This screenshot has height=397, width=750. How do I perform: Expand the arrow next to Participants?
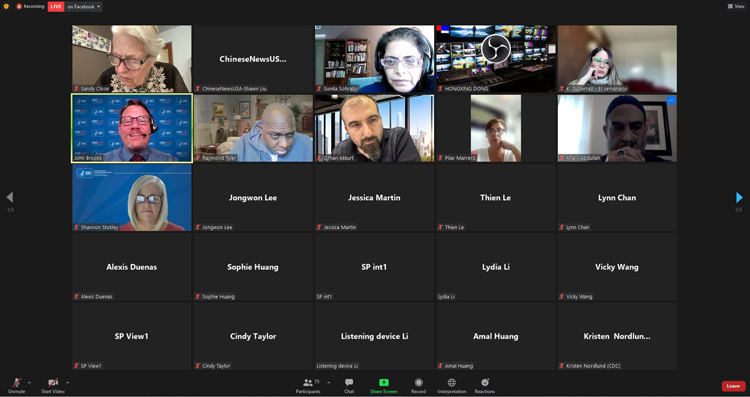point(329,383)
